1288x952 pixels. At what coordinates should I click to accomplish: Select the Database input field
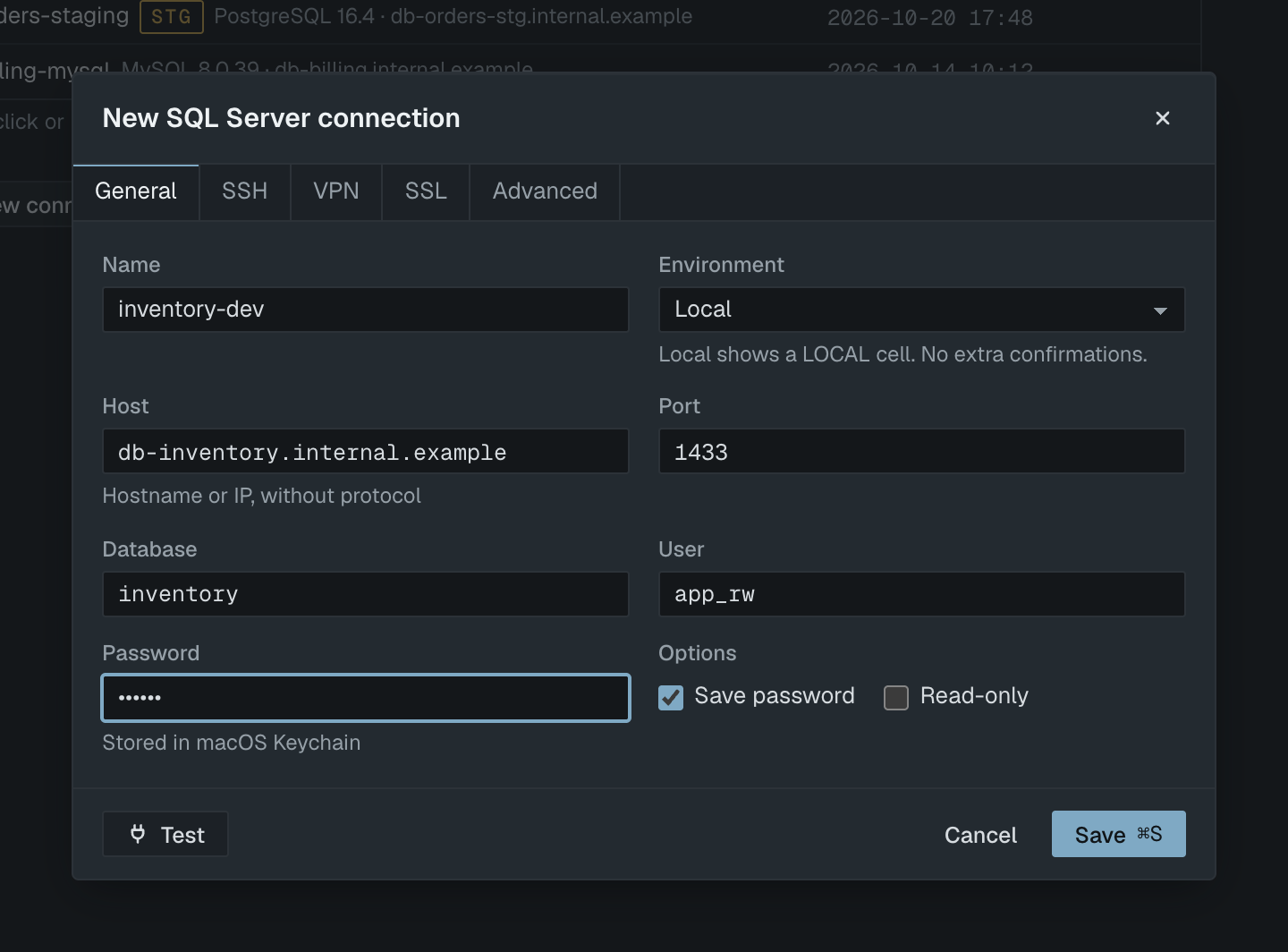(x=366, y=594)
